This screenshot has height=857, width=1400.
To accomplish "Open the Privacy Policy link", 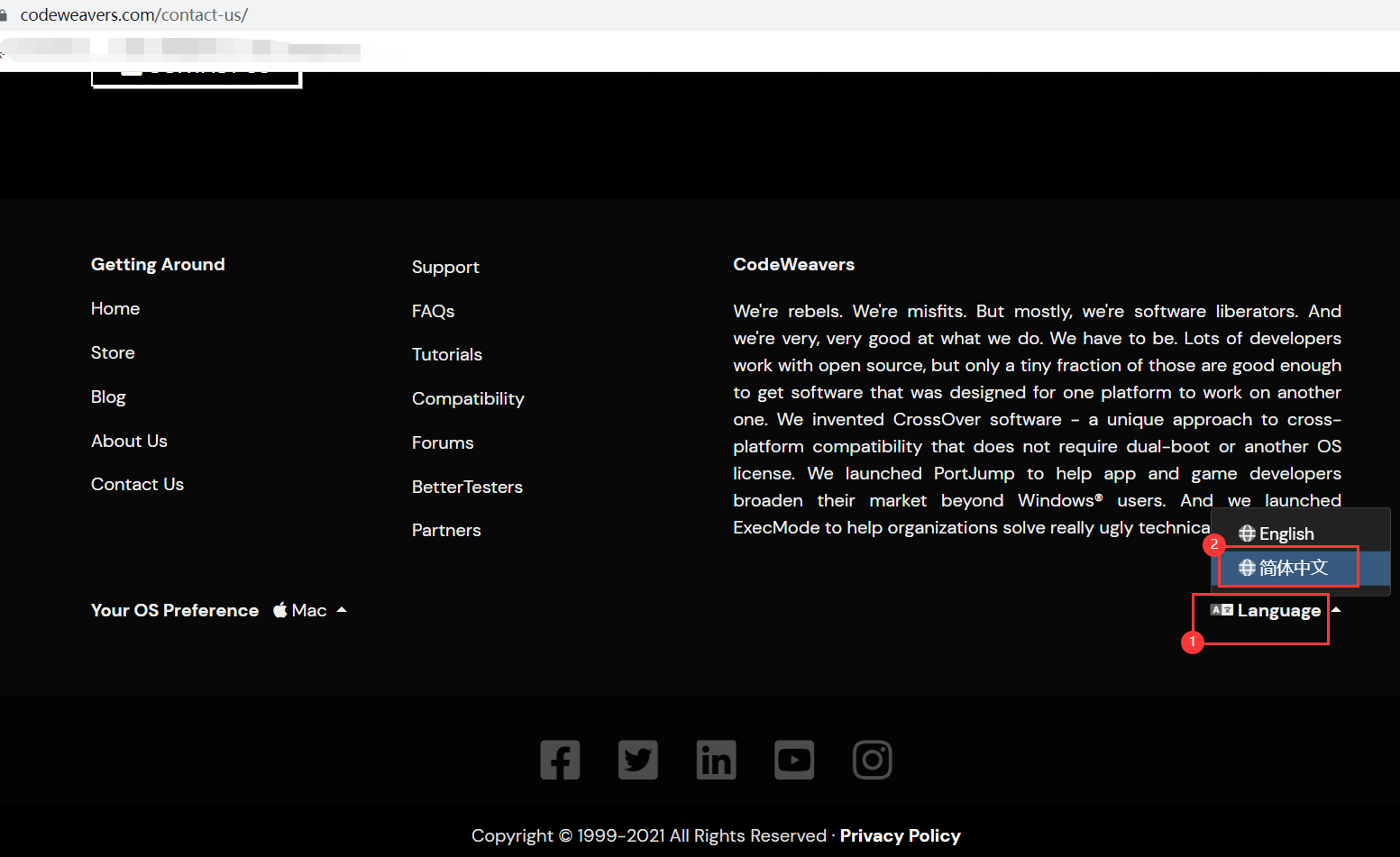I will coord(900,835).
